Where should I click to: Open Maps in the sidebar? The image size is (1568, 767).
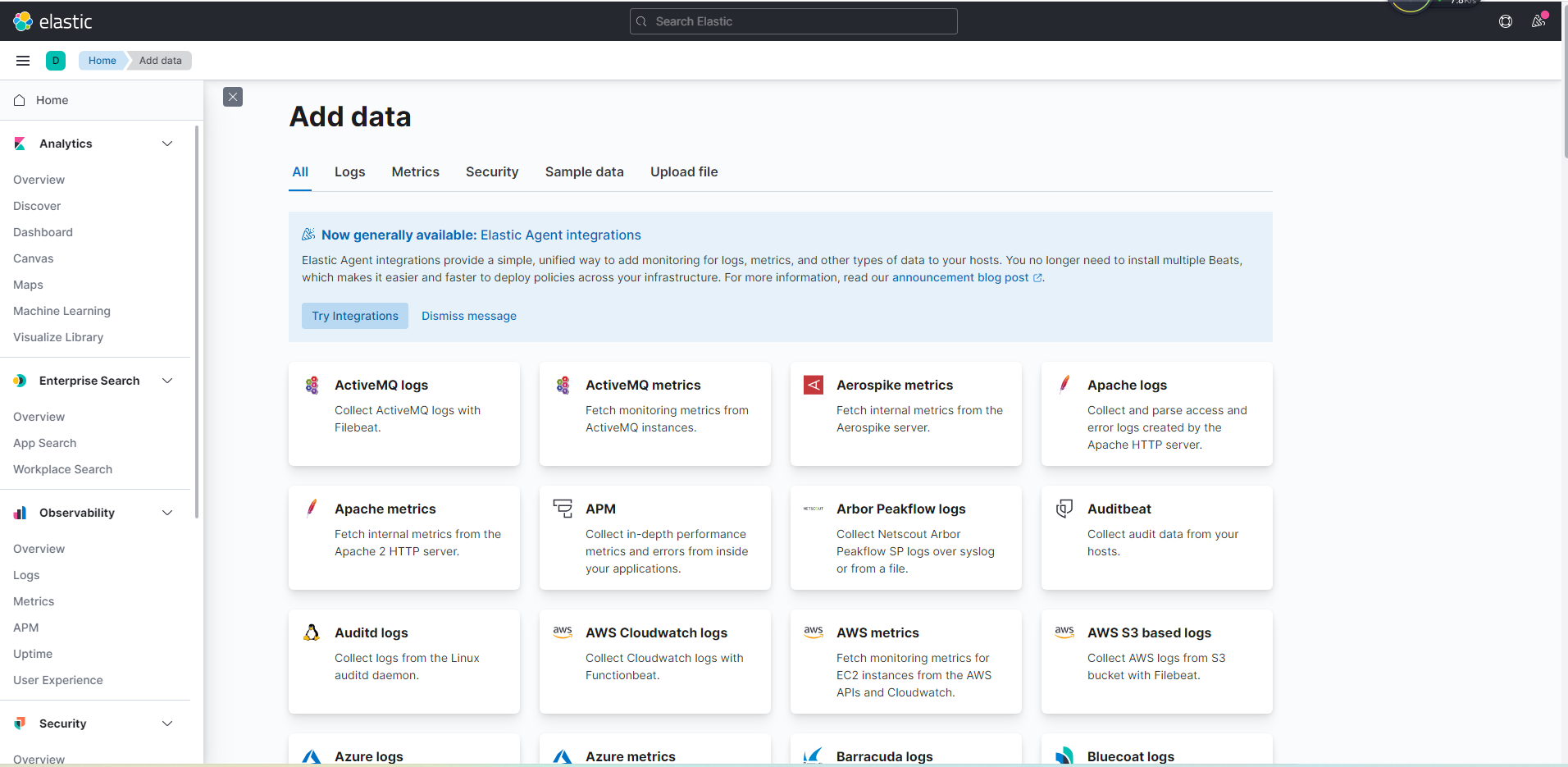click(28, 285)
